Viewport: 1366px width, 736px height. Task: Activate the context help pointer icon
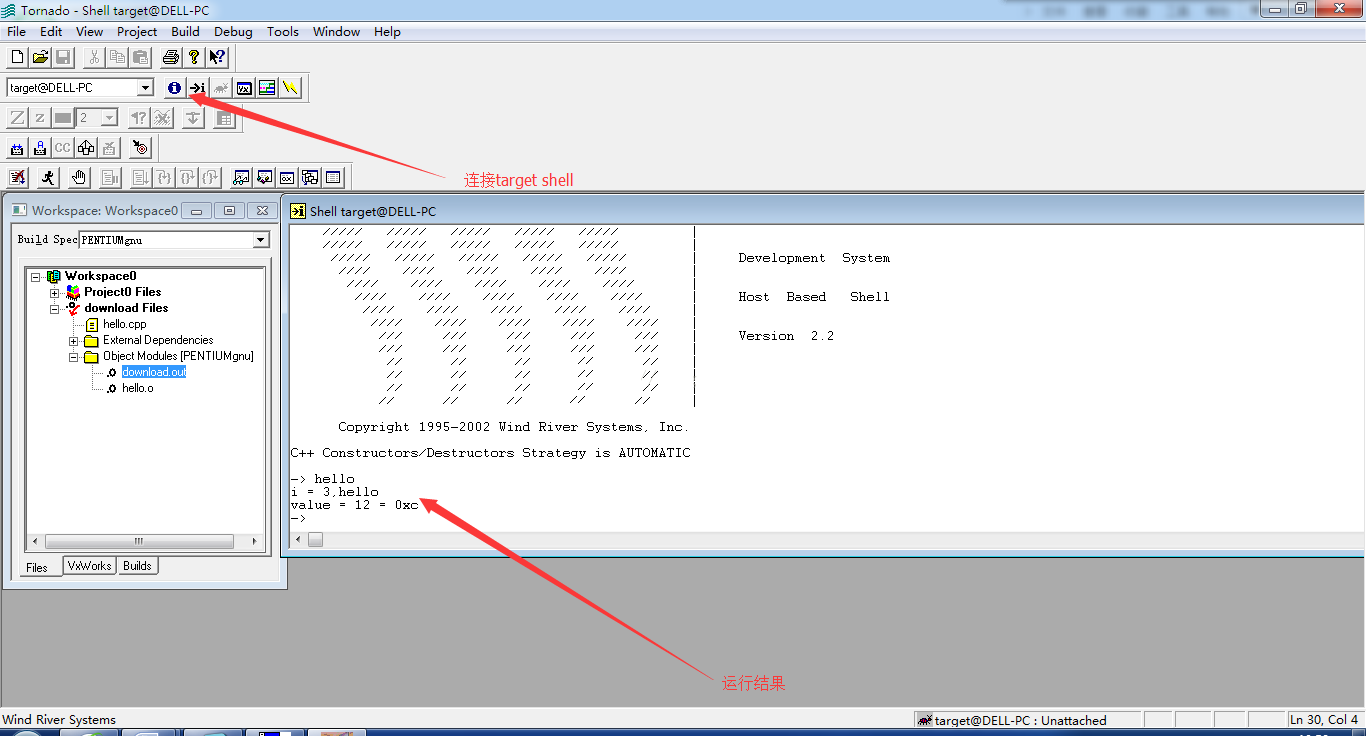(217, 57)
